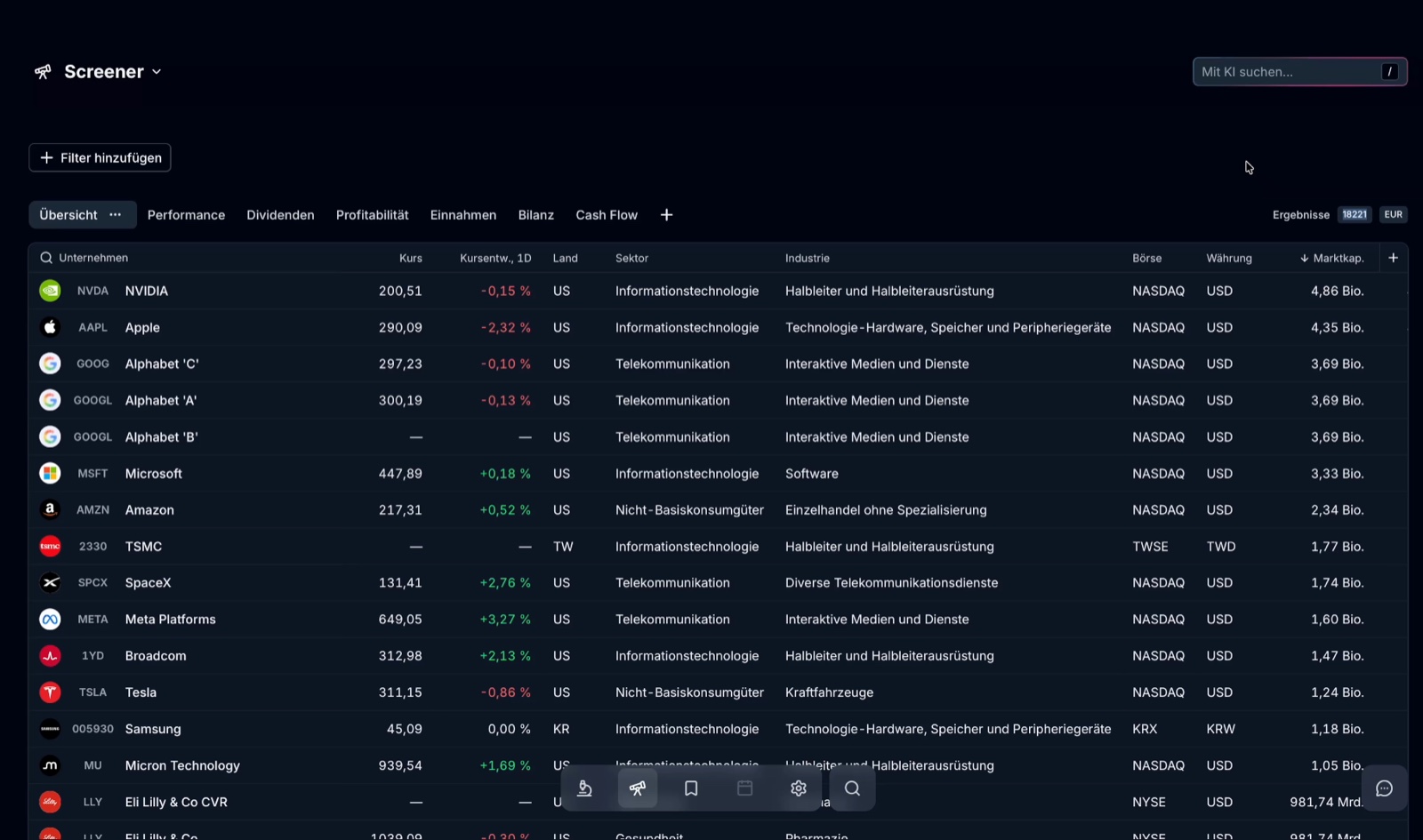1423x840 pixels.
Task: Click Meta Platforms' +3,27 % change value
Action: click(x=505, y=620)
